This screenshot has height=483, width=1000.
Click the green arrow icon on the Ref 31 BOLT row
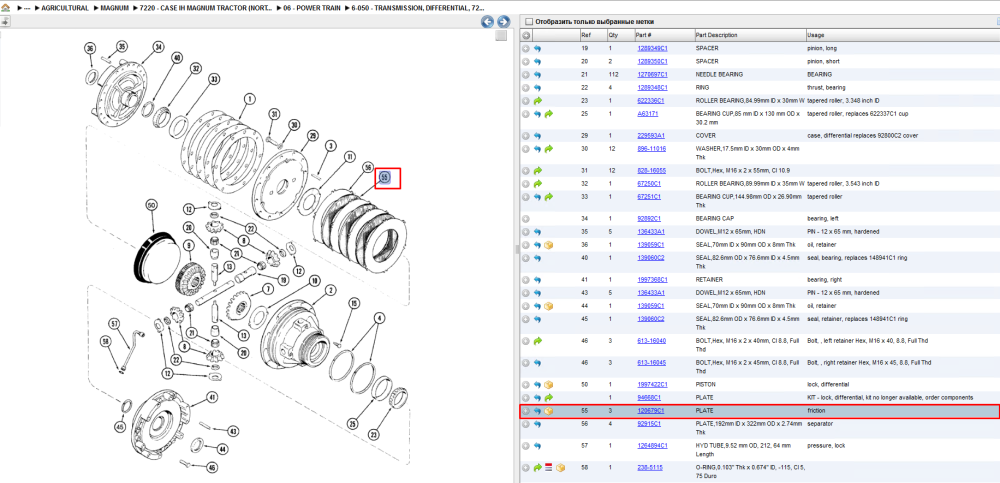pos(537,170)
